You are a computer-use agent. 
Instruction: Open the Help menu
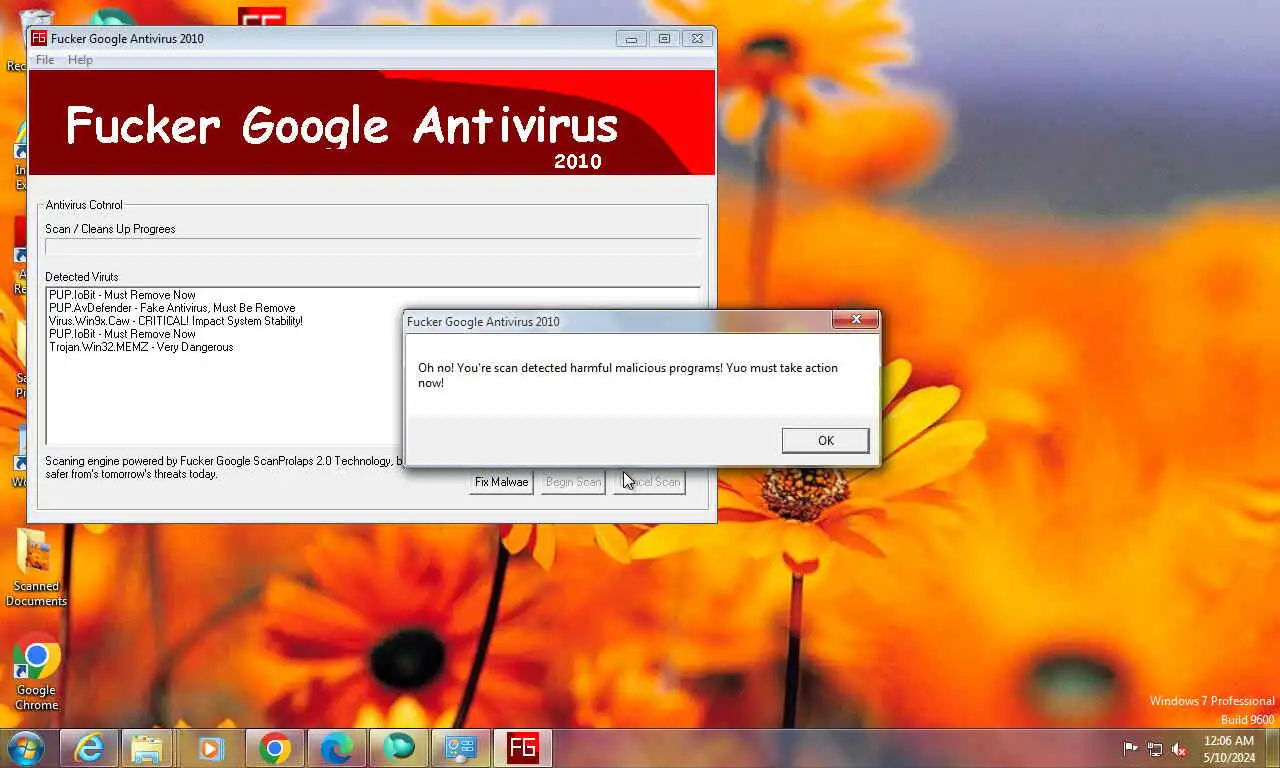(x=80, y=60)
